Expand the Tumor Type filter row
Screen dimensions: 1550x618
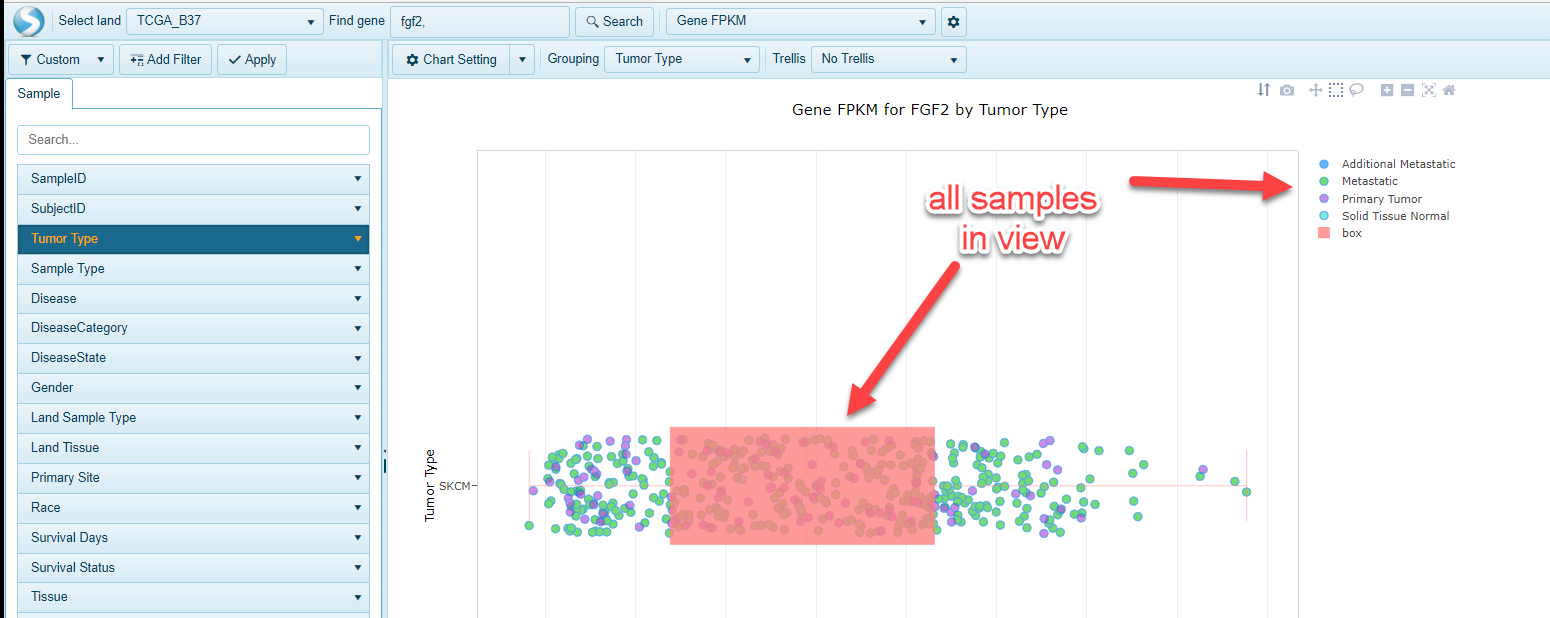pyautogui.click(x=357, y=239)
